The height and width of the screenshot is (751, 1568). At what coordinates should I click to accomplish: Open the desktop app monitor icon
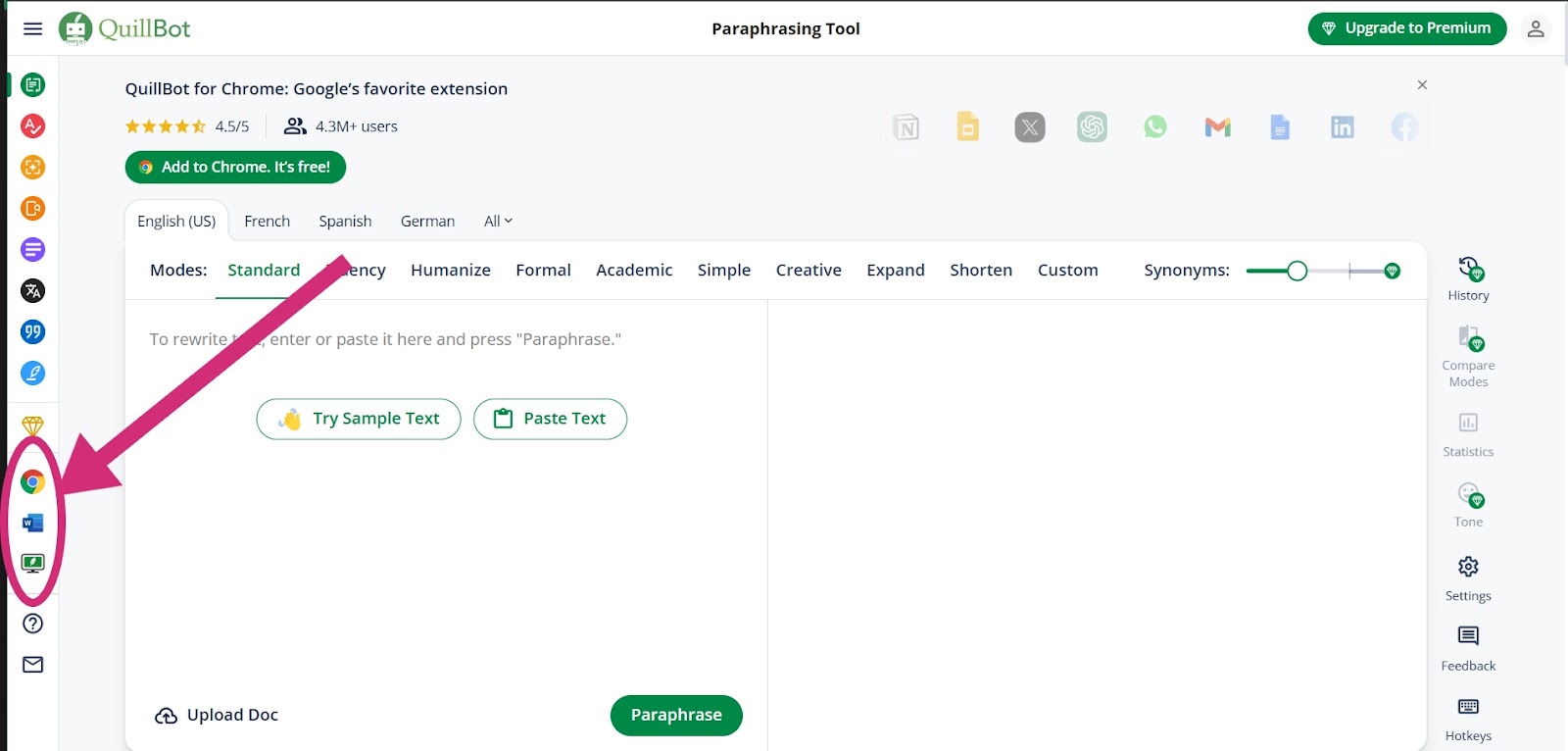(32, 564)
